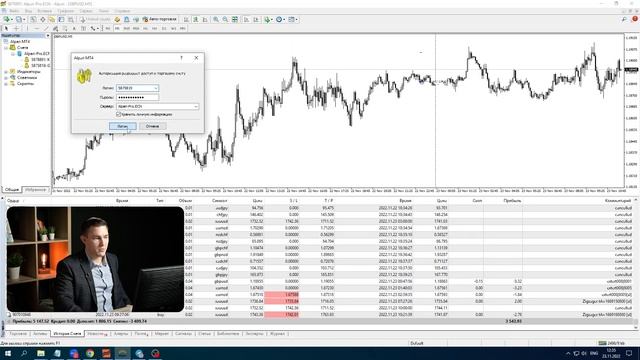Click the bell-shaped toolbar icon
Image resolution: width=640 pixels, height=360 pixels.
[x=127, y=19]
